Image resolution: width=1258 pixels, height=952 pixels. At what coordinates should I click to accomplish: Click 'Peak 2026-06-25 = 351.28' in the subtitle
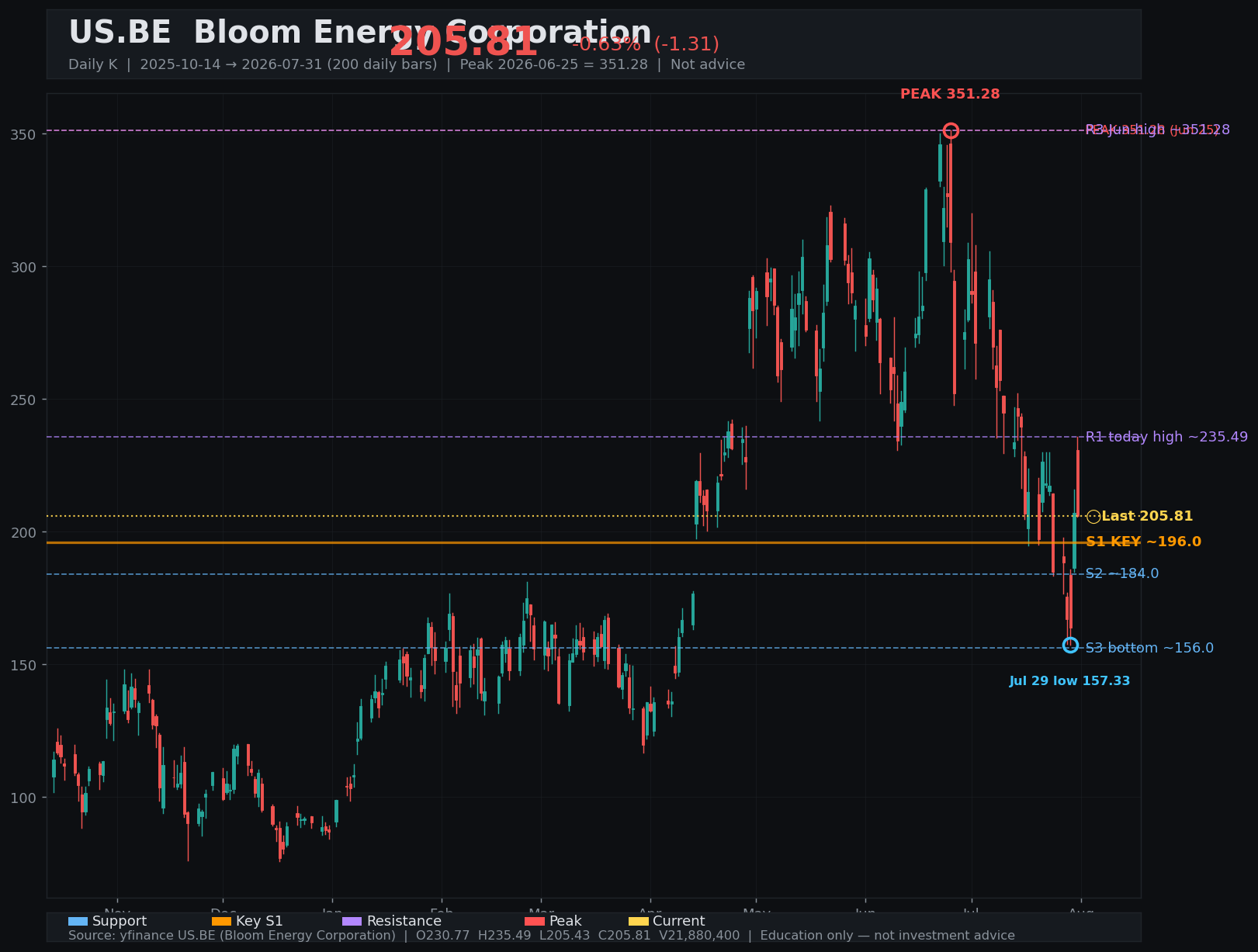553,64
